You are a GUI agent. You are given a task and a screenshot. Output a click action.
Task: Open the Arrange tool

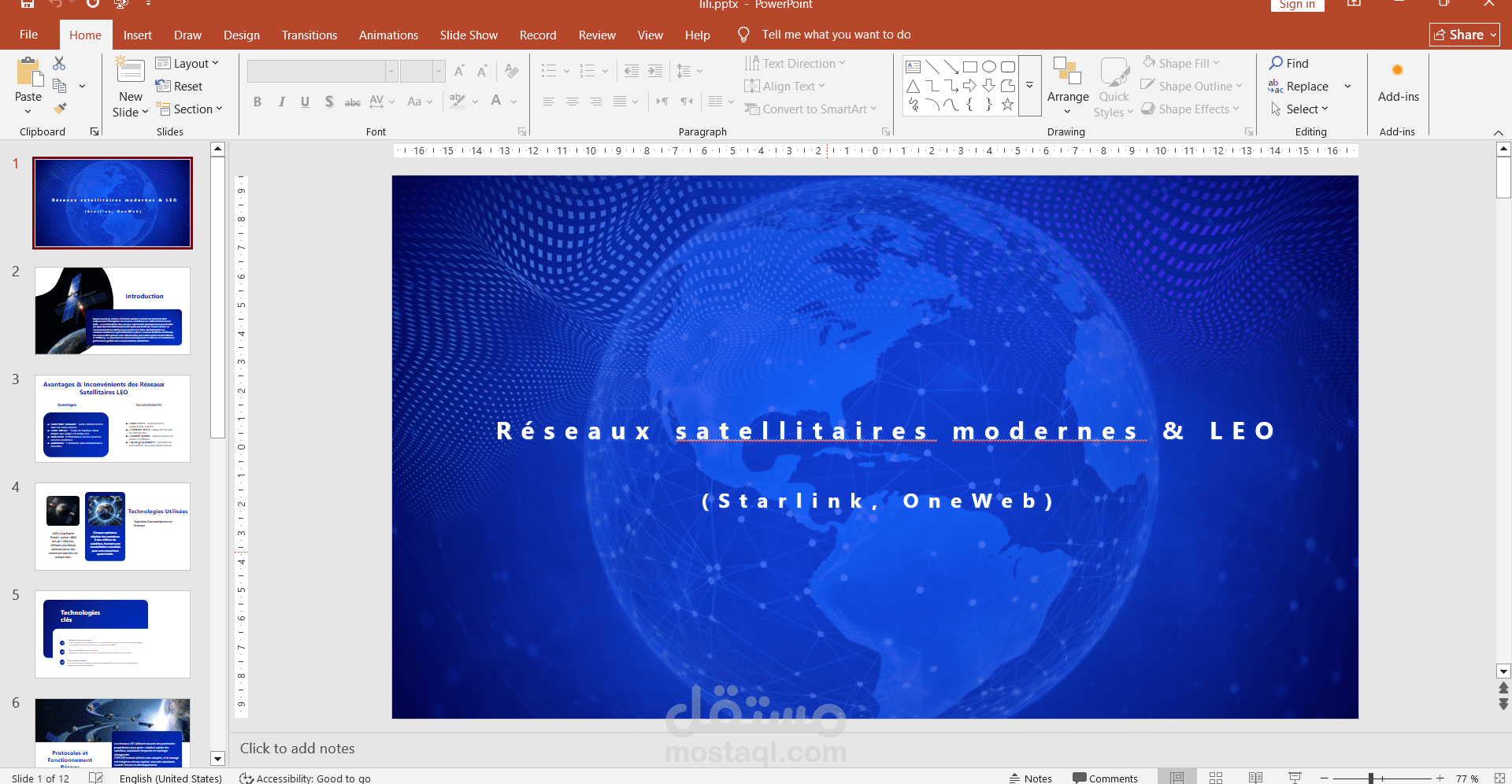click(x=1068, y=86)
